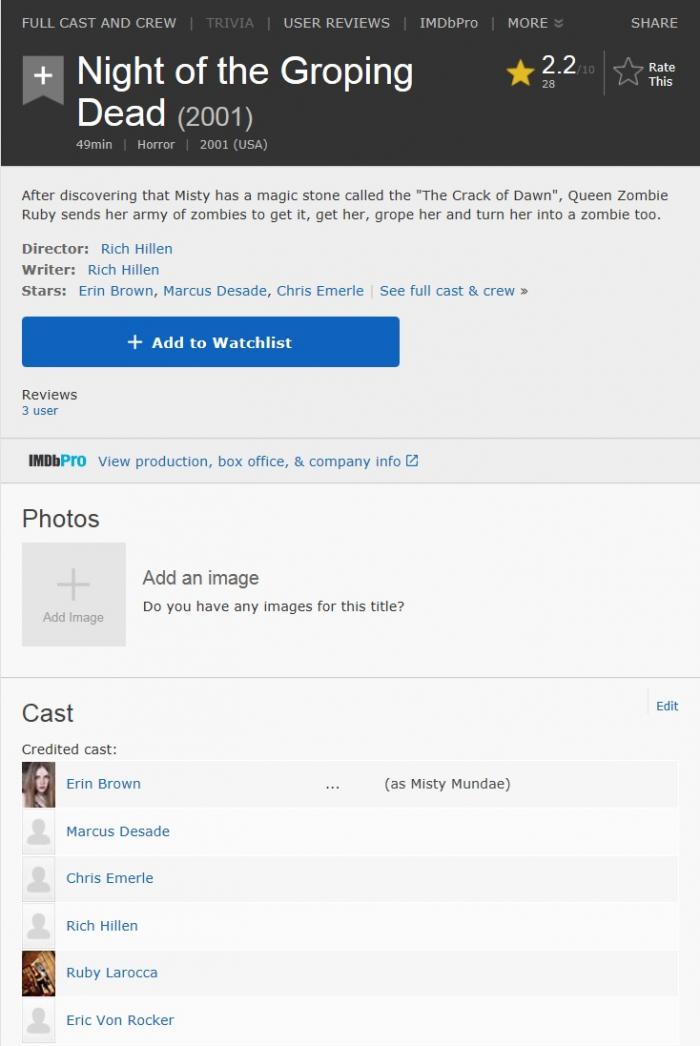Screen dimensions: 700x1046
Task: Expand the MORE dropdown menu
Action: coord(535,23)
